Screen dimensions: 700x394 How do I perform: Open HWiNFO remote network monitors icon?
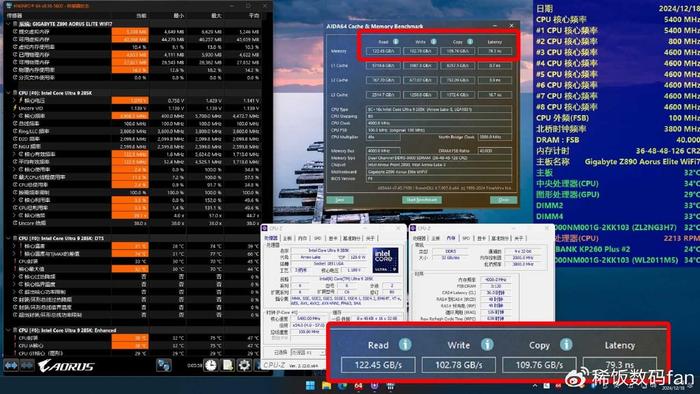coord(163,365)
